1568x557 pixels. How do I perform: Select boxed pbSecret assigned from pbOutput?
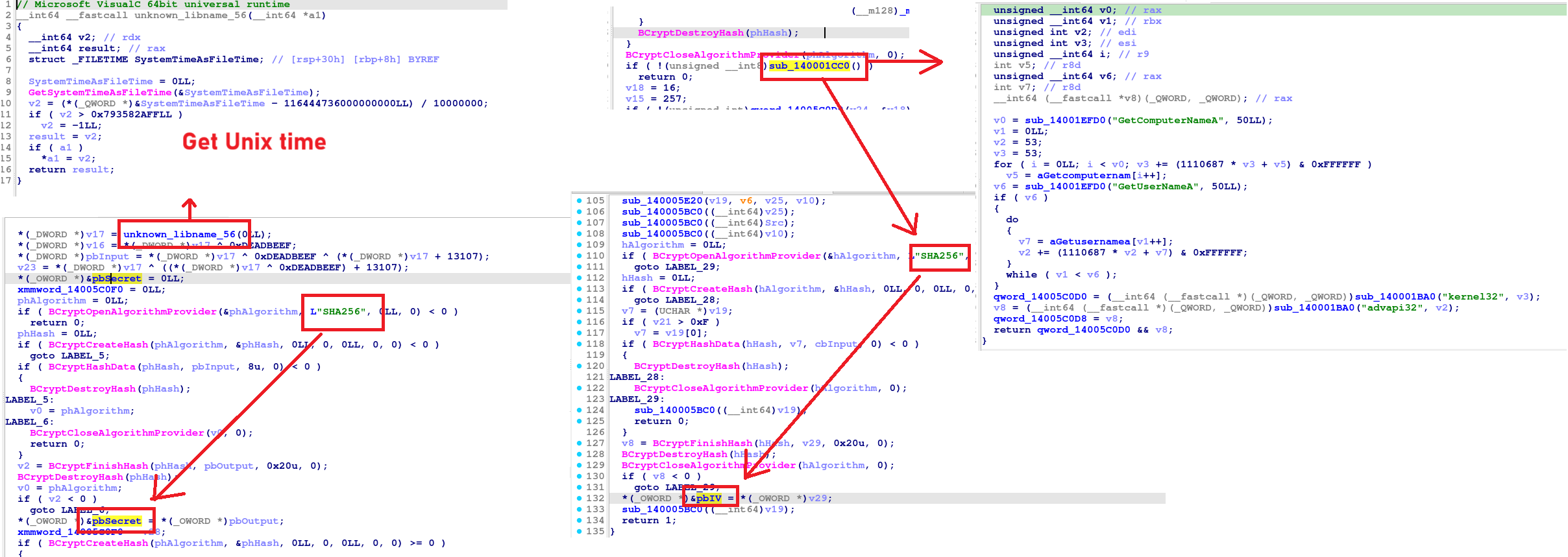tap(116, 521)
